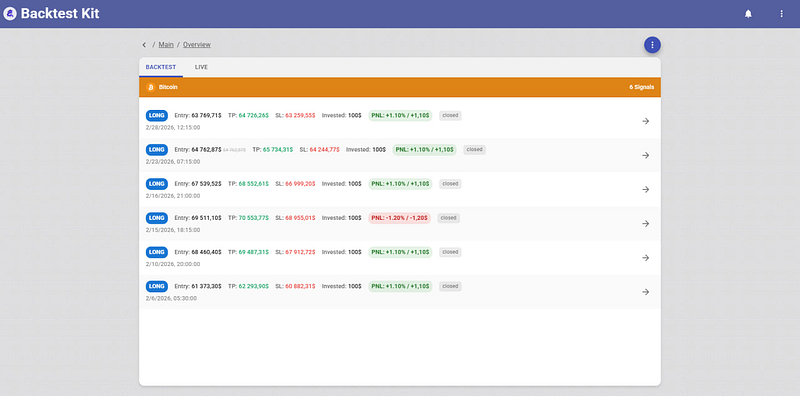Go to Overview breadcrumb link
800x396 pixels.
[x=197, y=45]
